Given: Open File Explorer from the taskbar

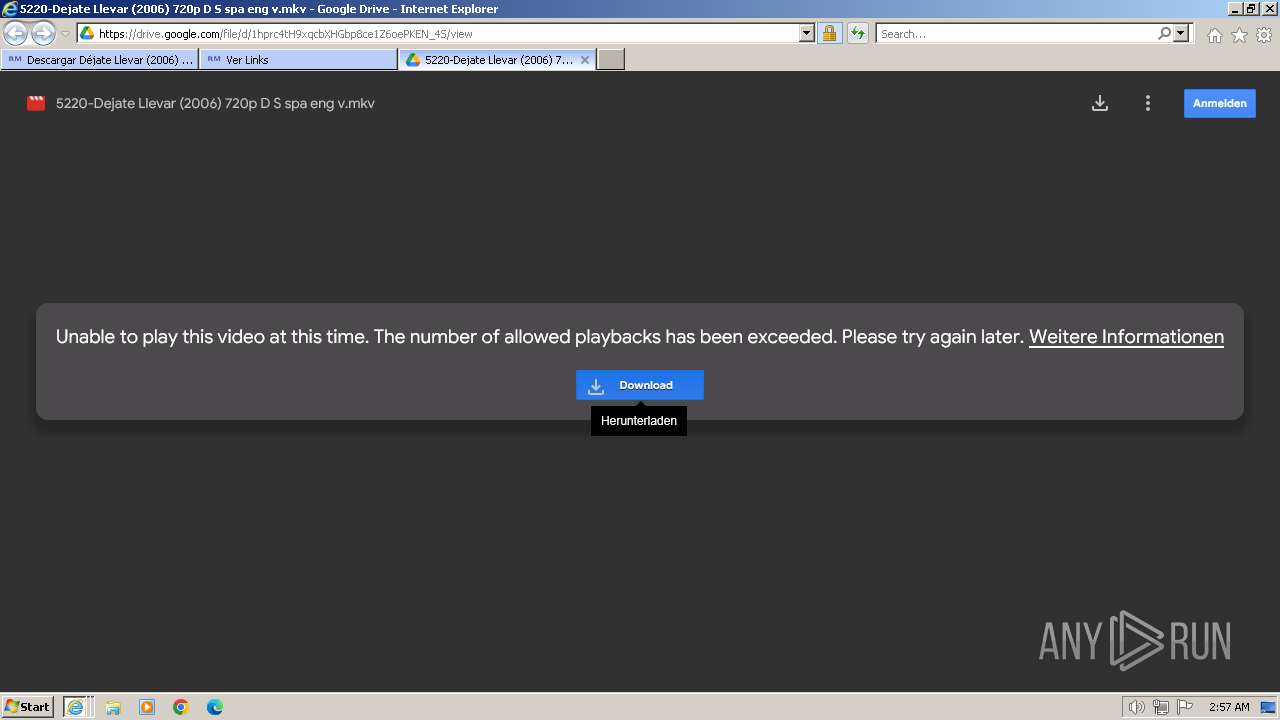Looking at the screenshot, I should pos(113,707).
